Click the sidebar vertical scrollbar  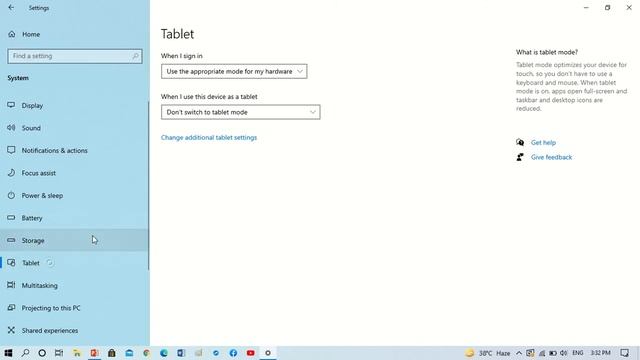pos(148,185)
